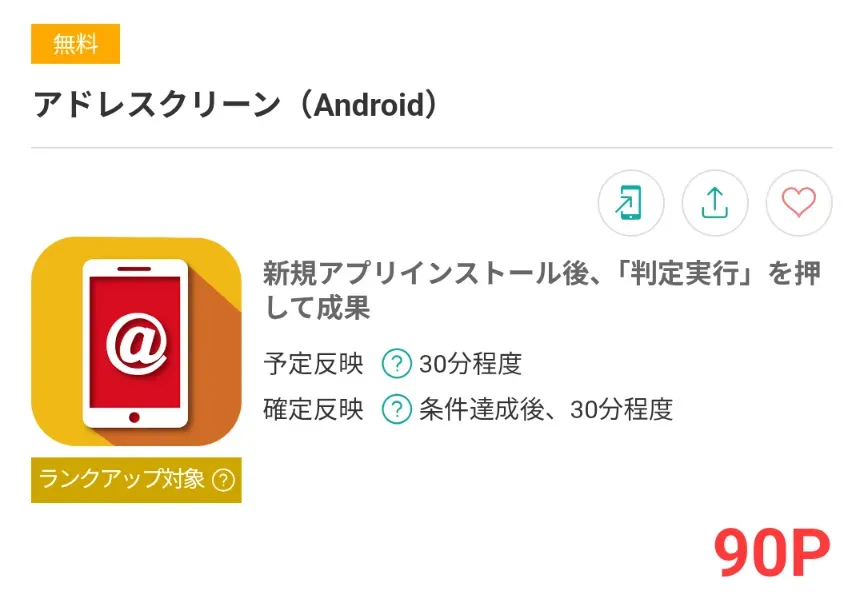Open help icon beside 予定反映

(396, 364)
